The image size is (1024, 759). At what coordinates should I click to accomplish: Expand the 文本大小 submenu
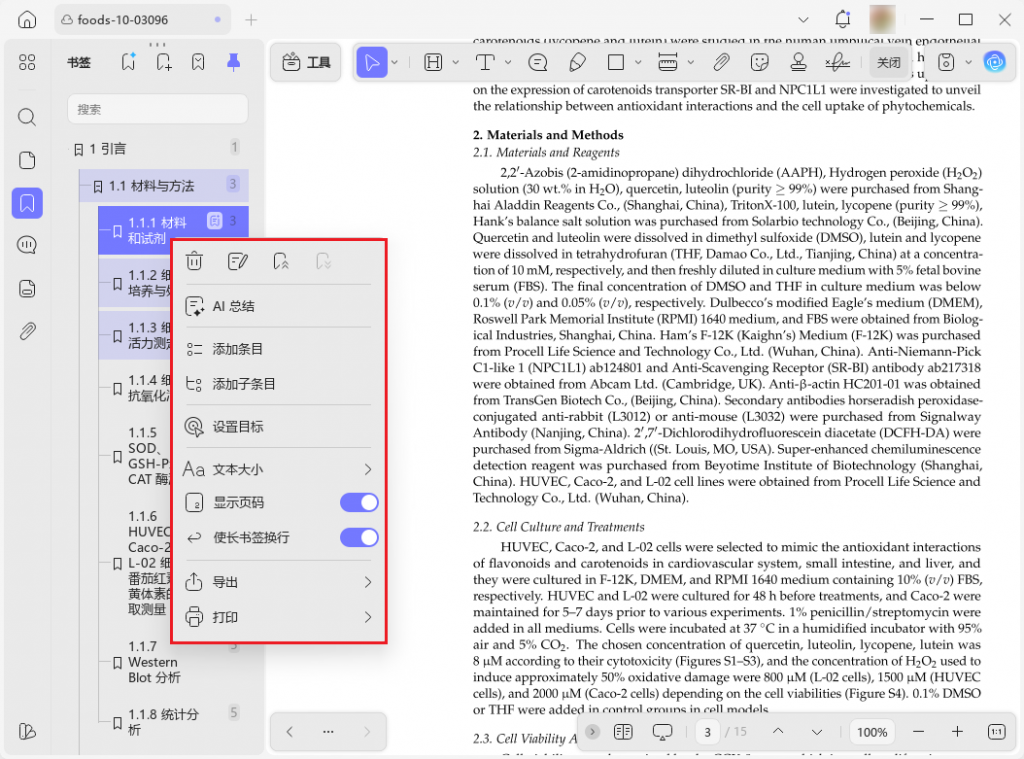pyautogui.click(x=367, y=469)
